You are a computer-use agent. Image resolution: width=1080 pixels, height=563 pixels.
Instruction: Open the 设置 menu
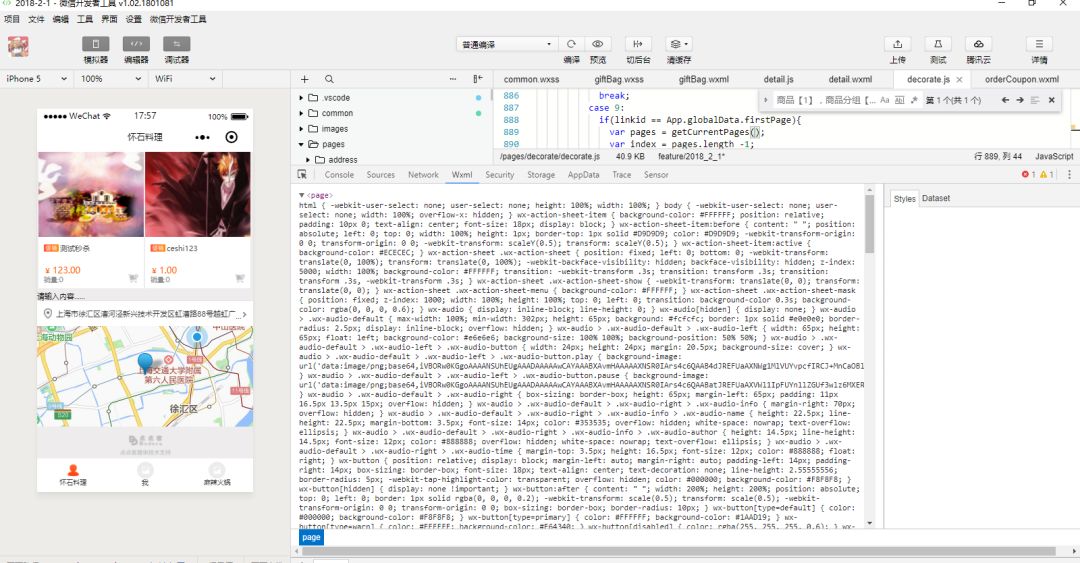pos(134,19)
